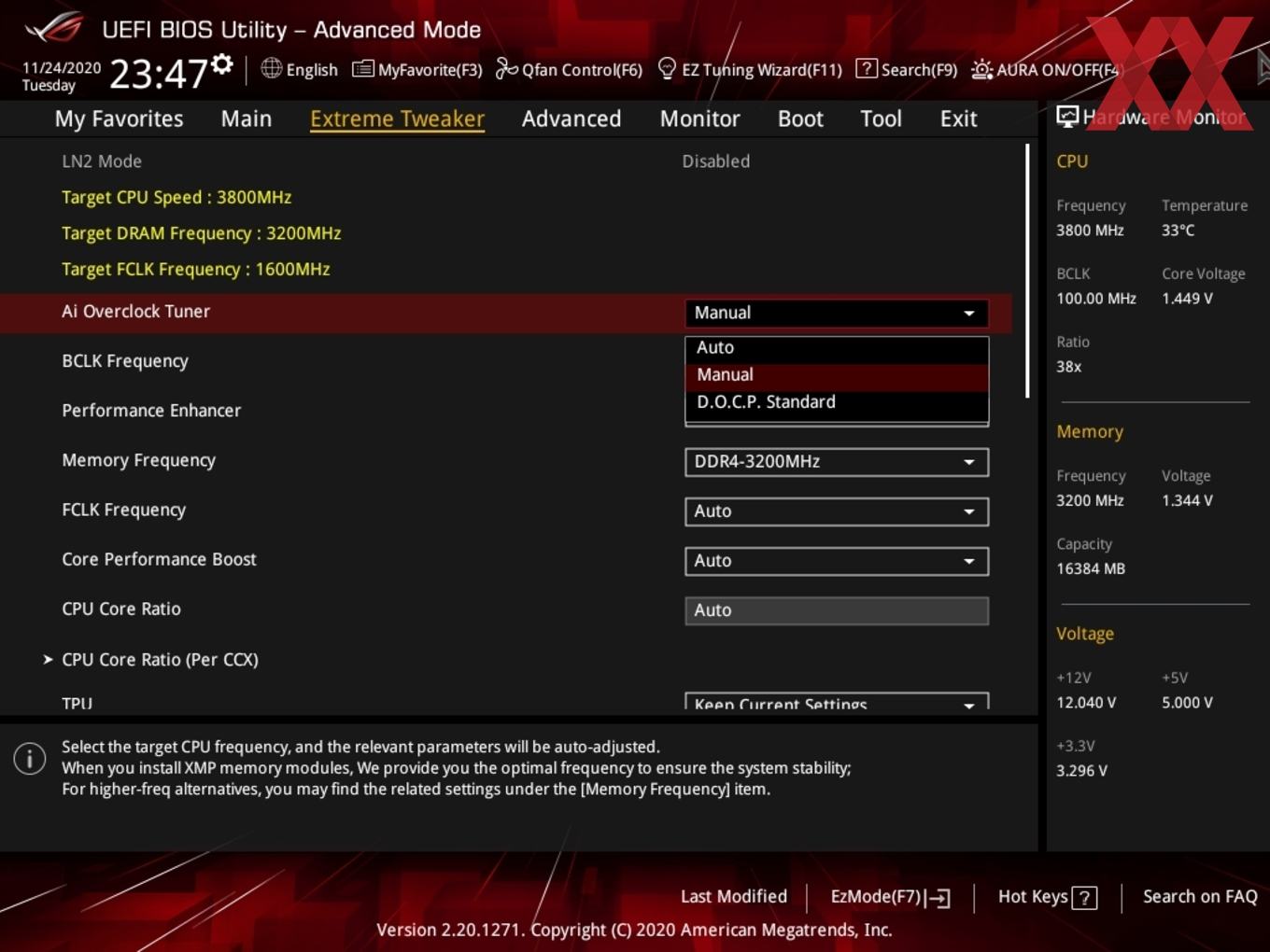Click Target CPU Speed : 3800MHz
This screenshot has width=1270, height=952.
[x=176, y=197]
